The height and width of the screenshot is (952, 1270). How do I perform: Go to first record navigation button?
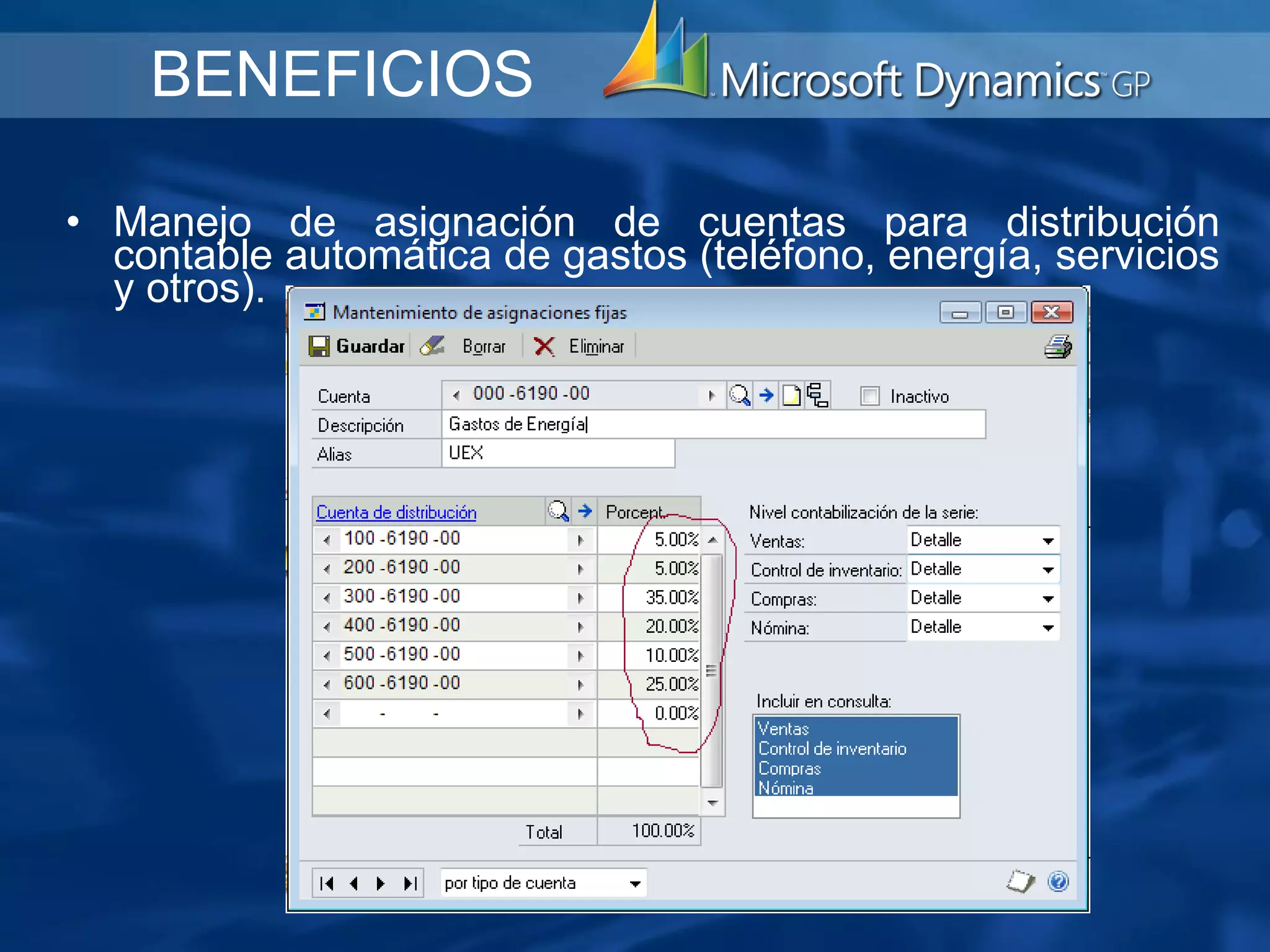point(327,883)
